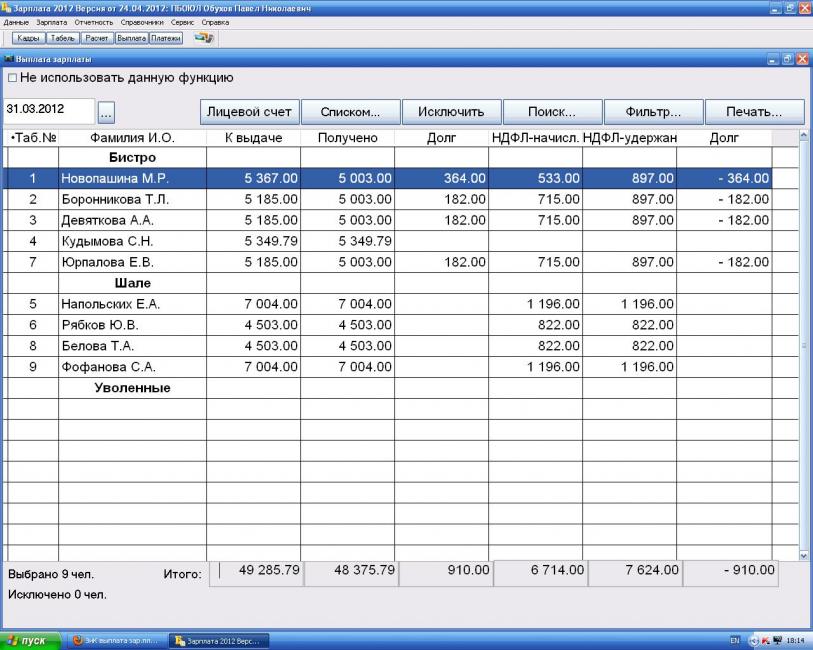The height and width of the screenshot is (650, 813).
Task: Open the Windows Start (пуск) button
Action: (30, 641)
